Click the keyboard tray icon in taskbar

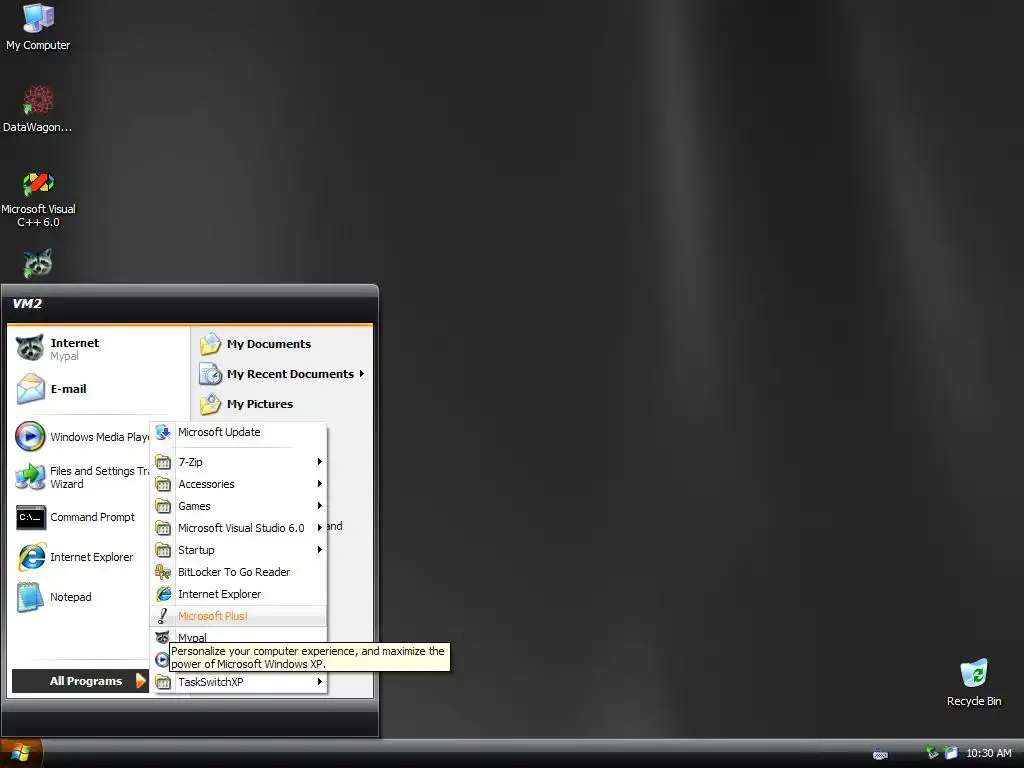[880, 754]
